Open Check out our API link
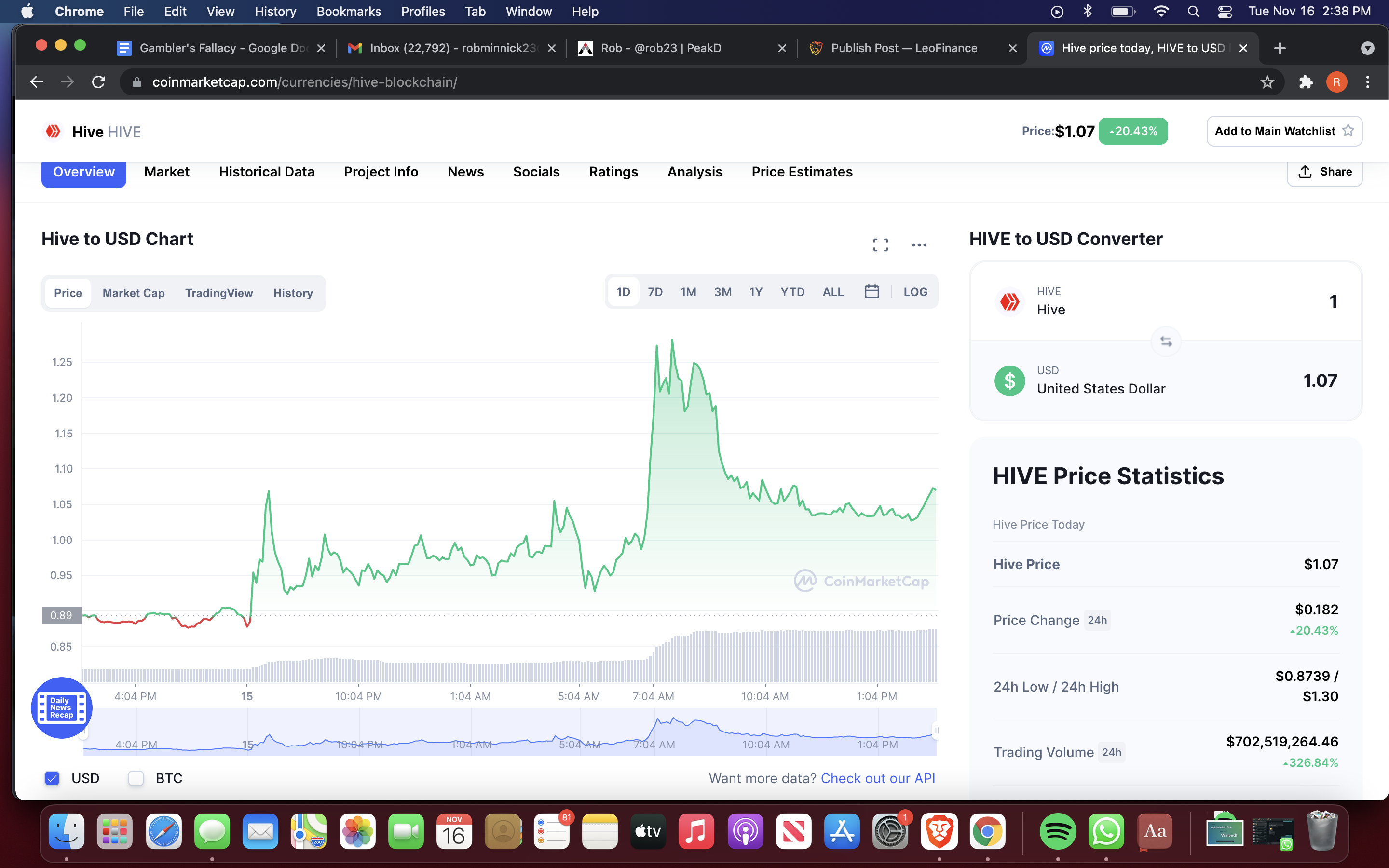Image resolution: width=1389 pixels, height=868 pixels. click(878, 778)
